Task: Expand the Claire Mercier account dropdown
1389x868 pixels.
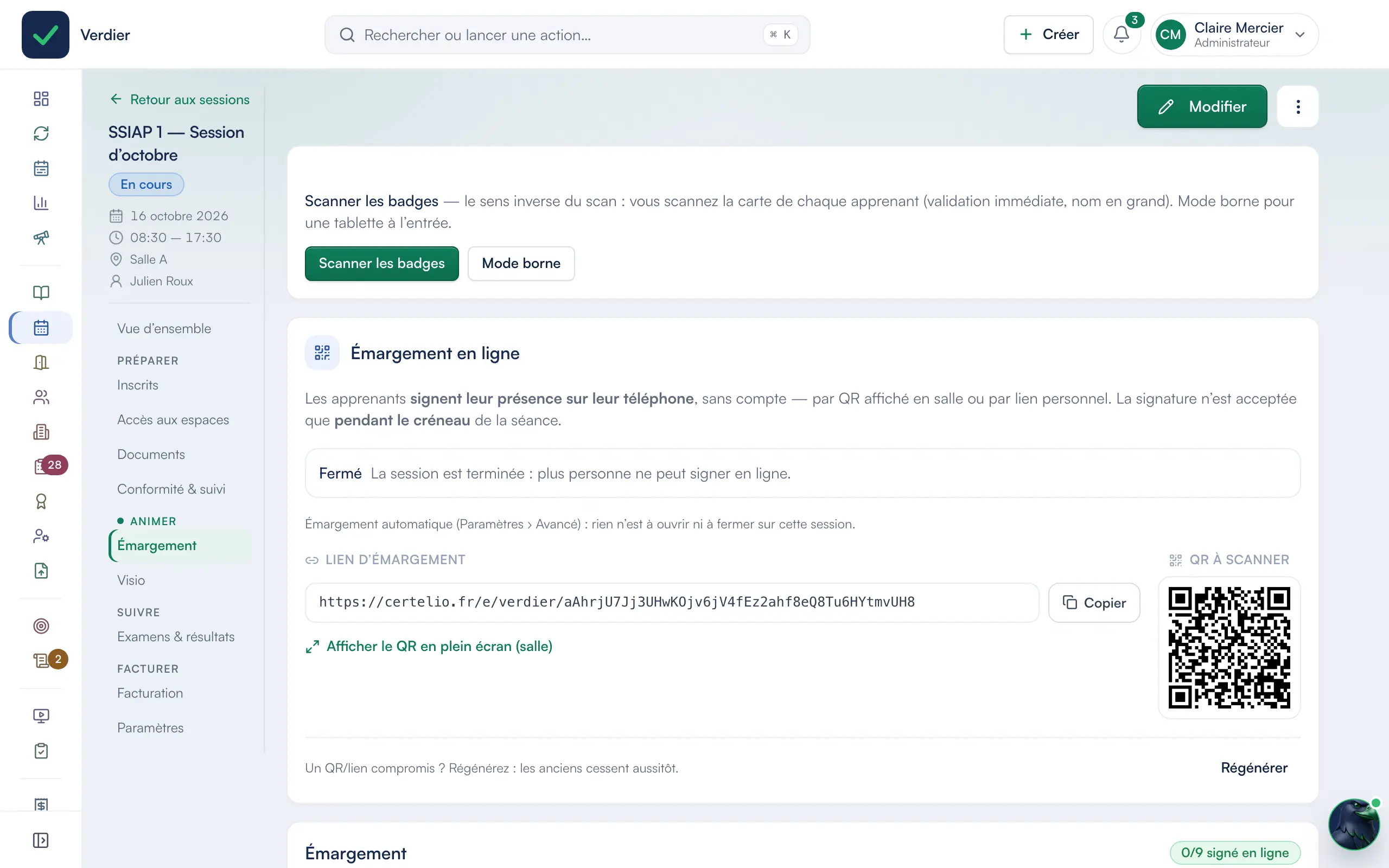Action: click(x=1300, y=35)
